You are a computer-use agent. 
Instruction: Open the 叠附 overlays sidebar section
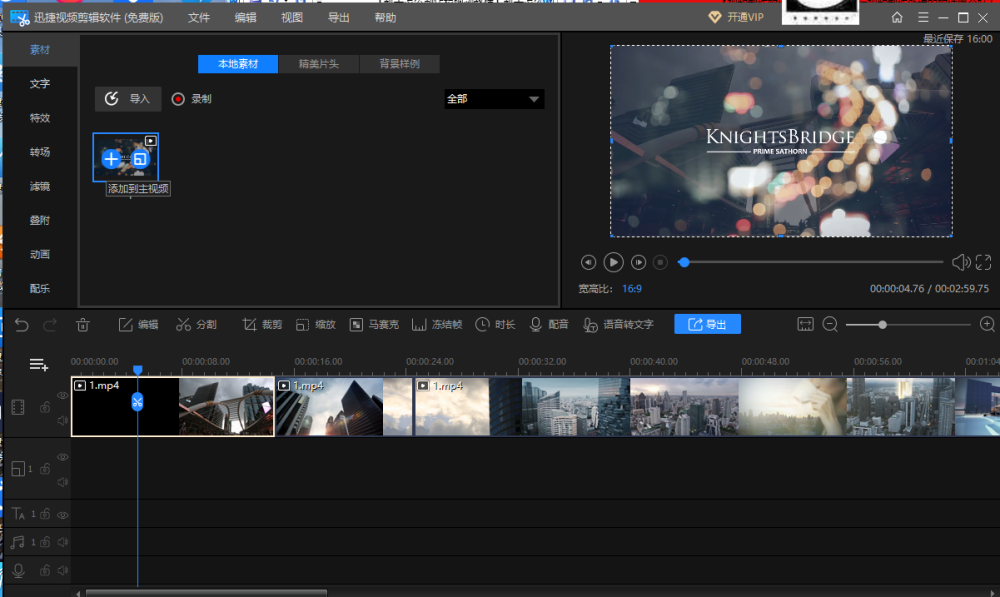(x=40, y=220)
